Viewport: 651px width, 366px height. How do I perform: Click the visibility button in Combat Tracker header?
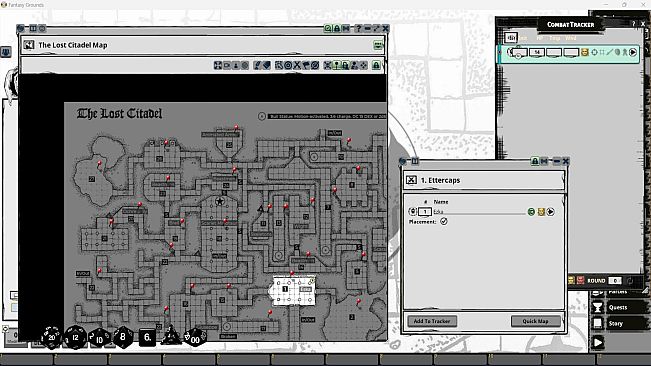511,38
